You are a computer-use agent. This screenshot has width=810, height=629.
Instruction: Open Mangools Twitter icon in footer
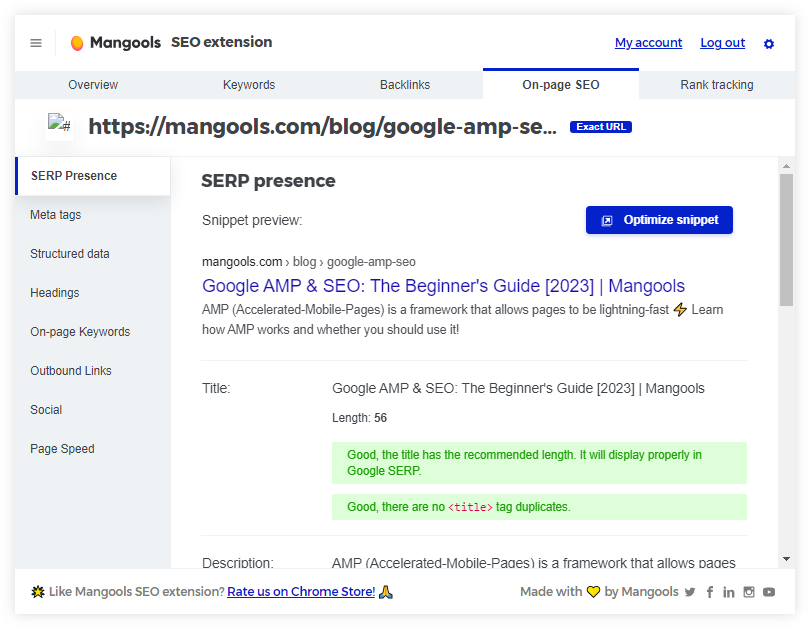click(690, 592)
